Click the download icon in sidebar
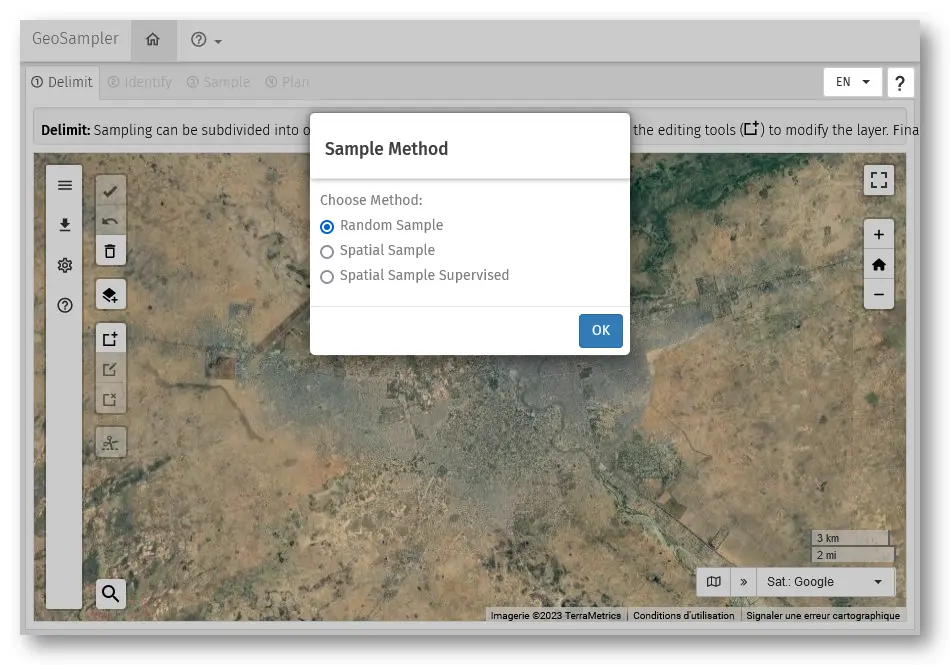 (x=65, y=225)
